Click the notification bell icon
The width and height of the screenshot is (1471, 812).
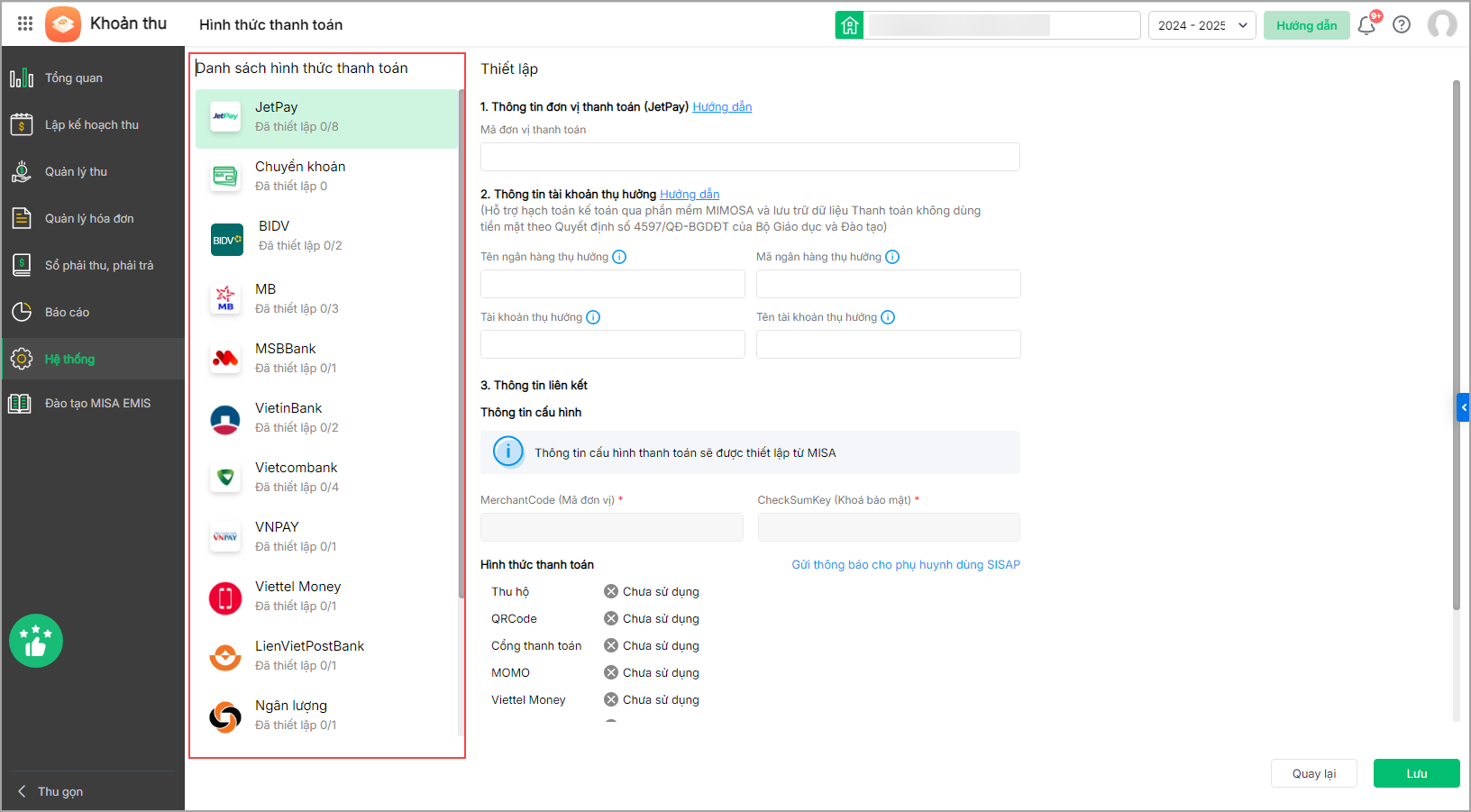(x=1366, y=25)
